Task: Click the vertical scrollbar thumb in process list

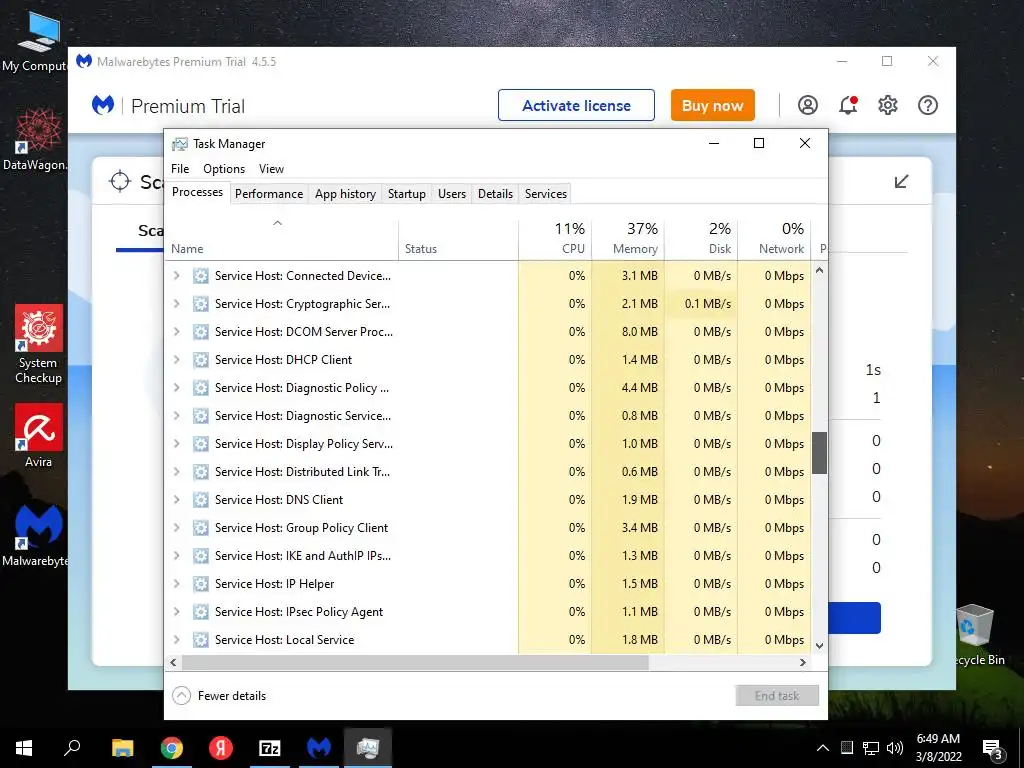Action: (820, 453)
